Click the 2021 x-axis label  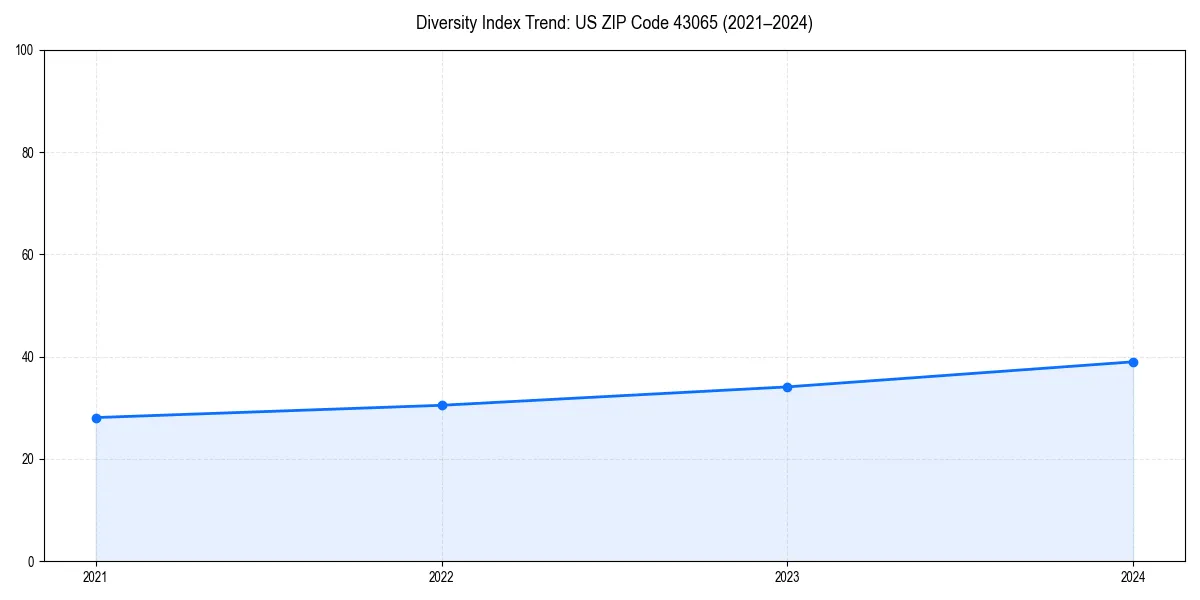pyautogui.click(x=95, y=576)
